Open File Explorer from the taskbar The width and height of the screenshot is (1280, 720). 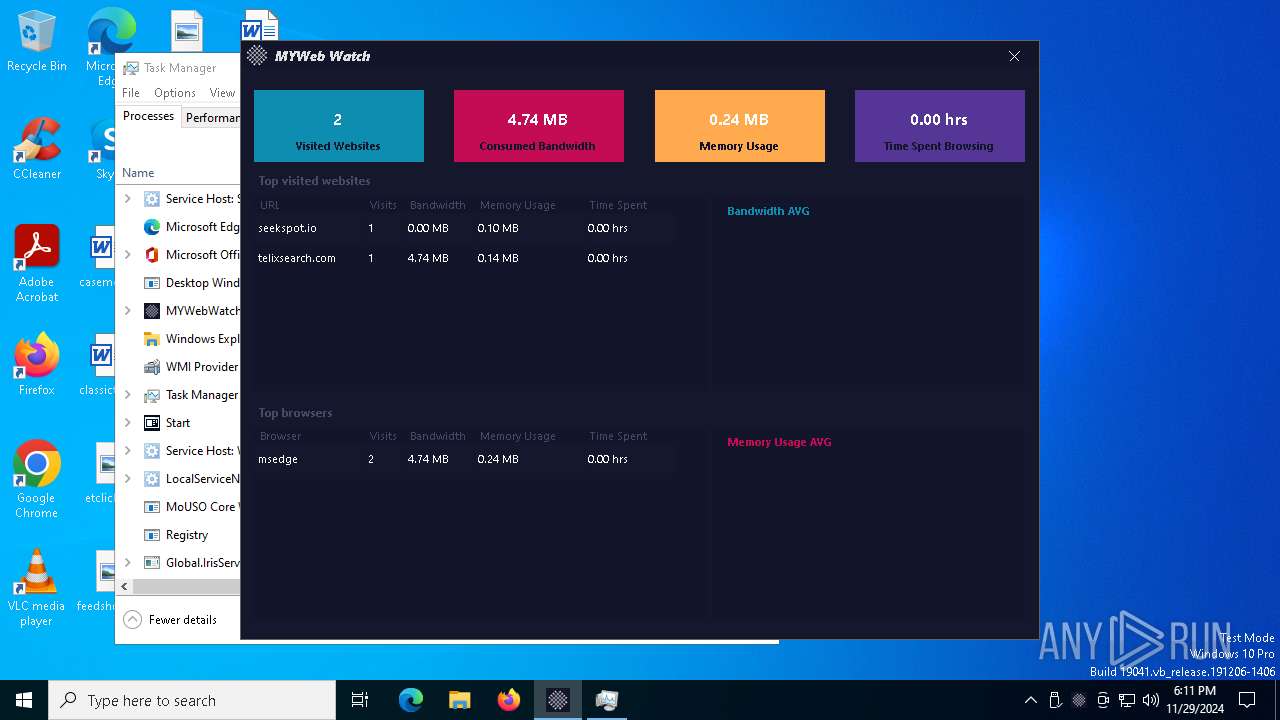coord(460,700)
